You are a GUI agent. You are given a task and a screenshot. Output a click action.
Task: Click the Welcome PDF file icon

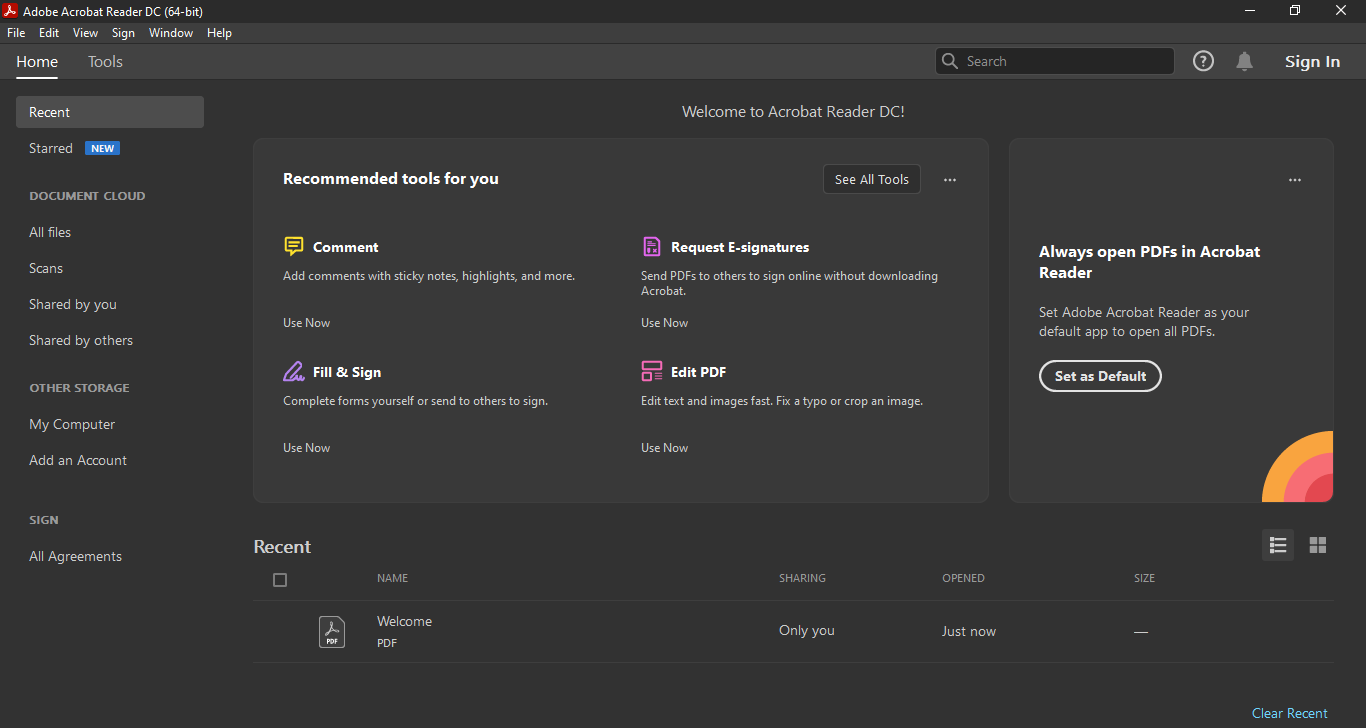click(x=332, y=632)
